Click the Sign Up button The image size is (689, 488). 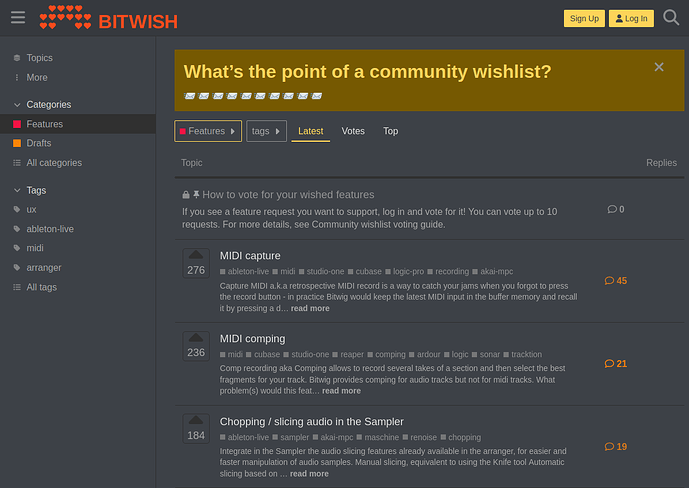tap(584, 18)
